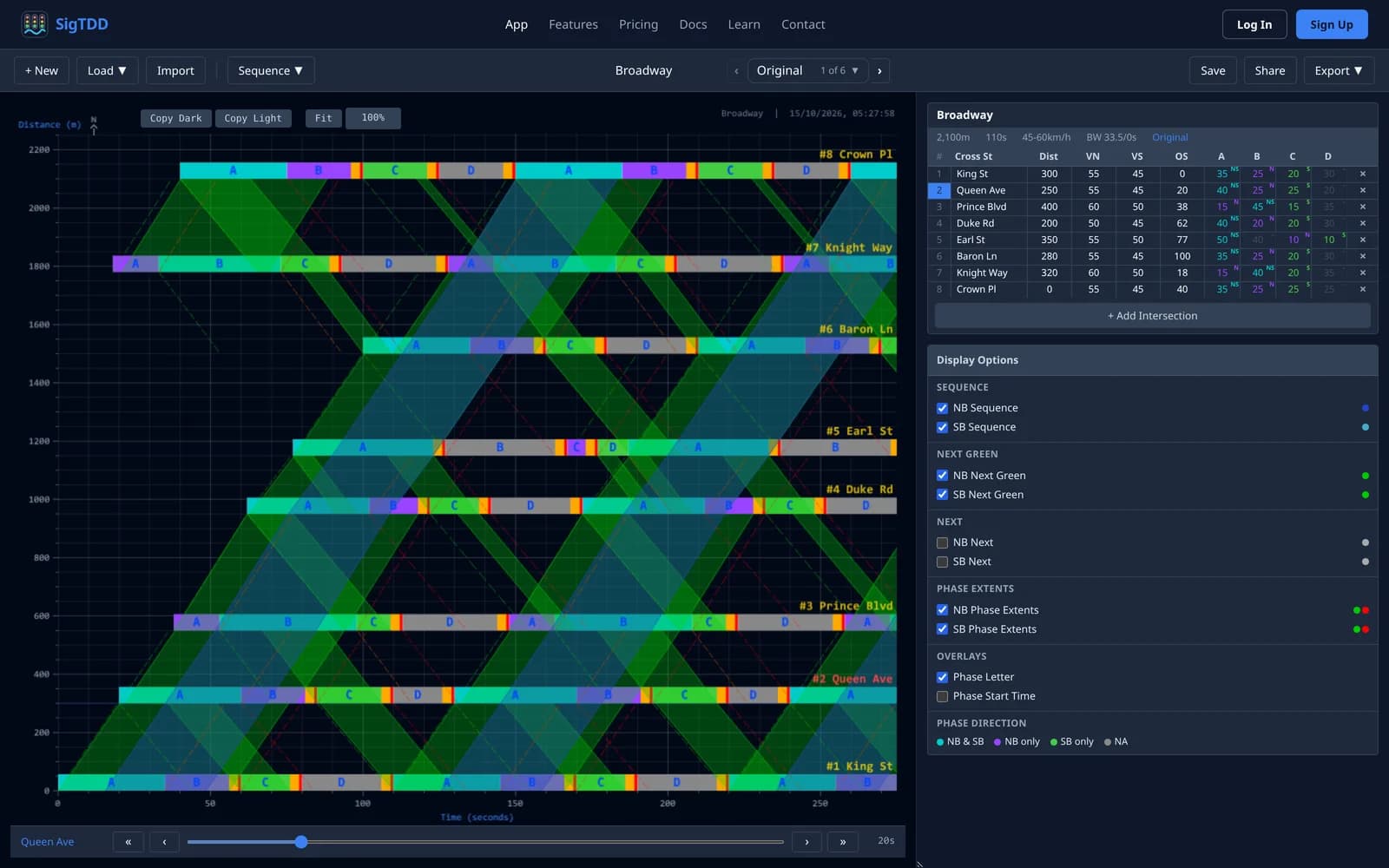1389x868 pixels.
Task: Click the NB Sequence blue color dot
Action: (x=1366, y=408)
